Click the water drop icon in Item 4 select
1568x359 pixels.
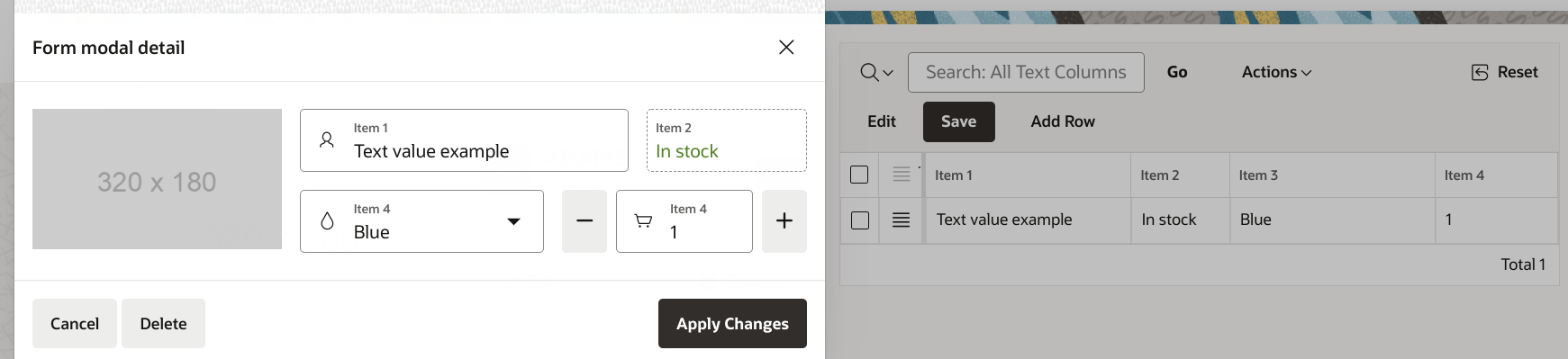327,221
